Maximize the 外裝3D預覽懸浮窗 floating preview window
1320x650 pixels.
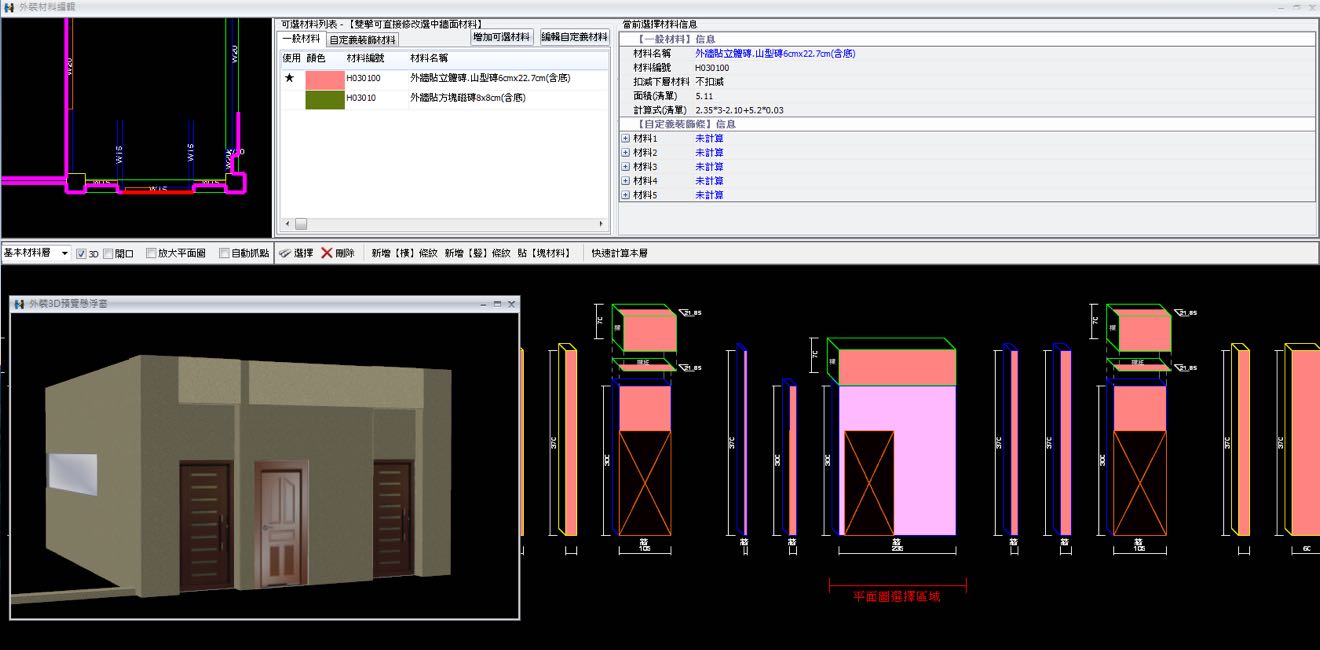(497, 303)
